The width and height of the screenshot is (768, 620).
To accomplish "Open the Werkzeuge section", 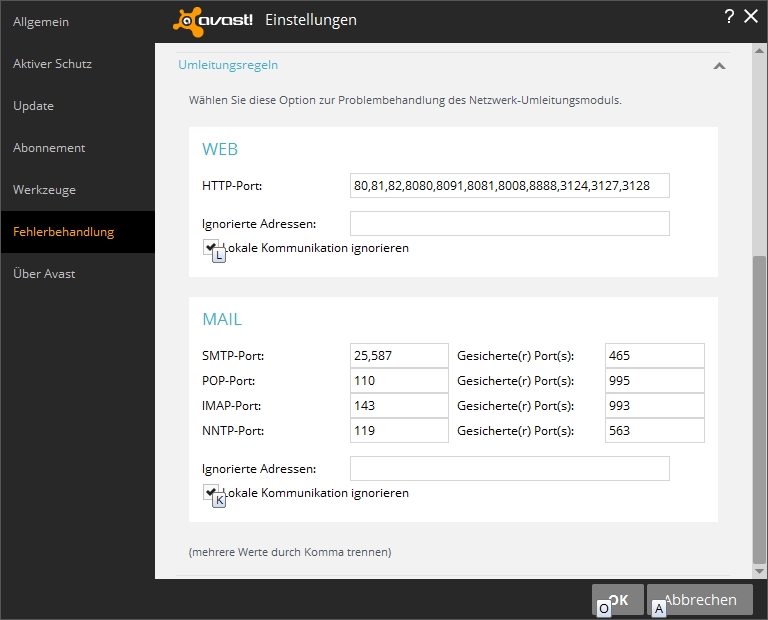I will pos(44,189).
